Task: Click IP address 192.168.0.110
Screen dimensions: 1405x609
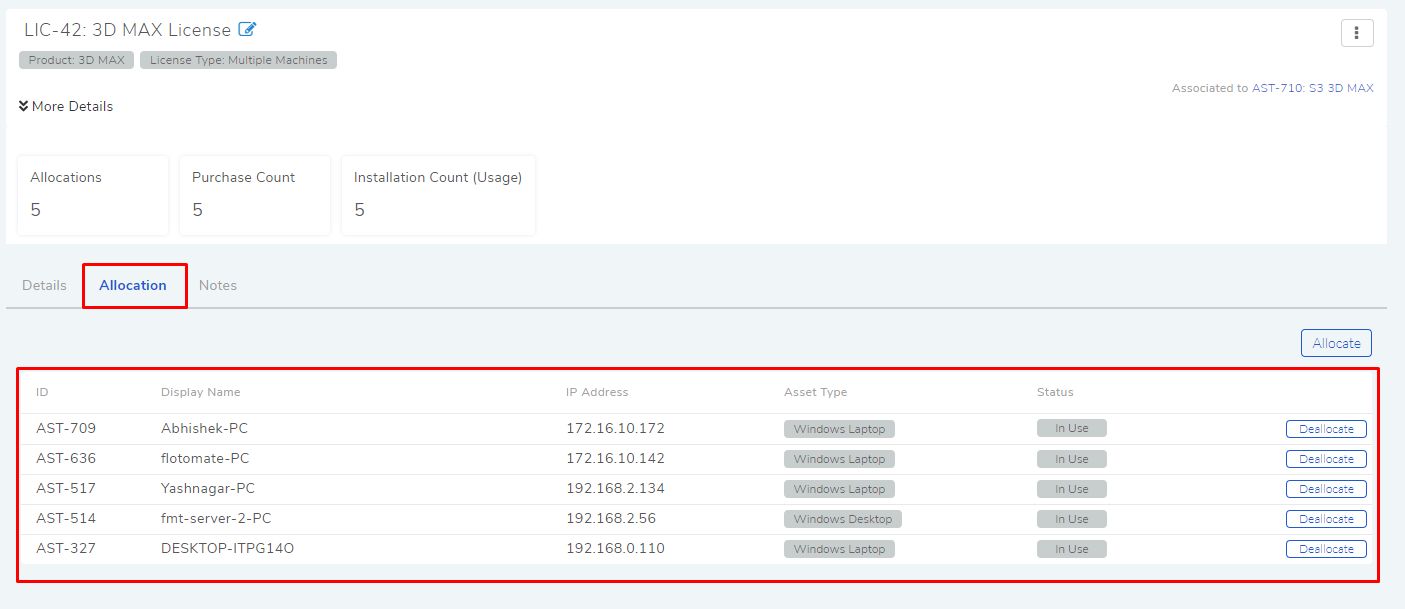Action: pos(615,548)
